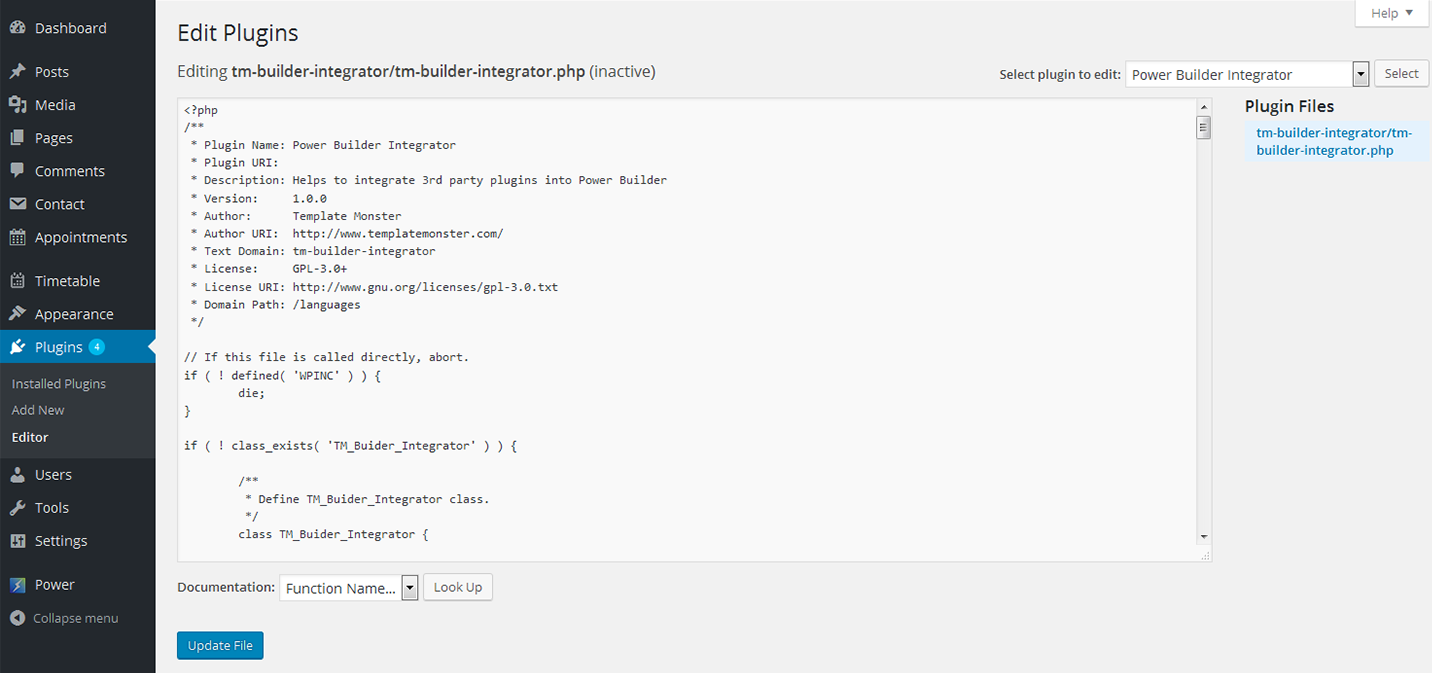Viewport: 1432px width, 673px height.
Task: Click the Power lightning bolt icon
Action: [x=17, y=585]
